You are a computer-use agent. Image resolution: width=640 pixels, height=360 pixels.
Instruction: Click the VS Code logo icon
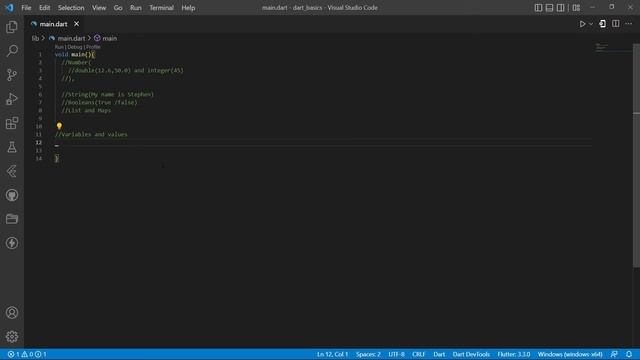9,7
